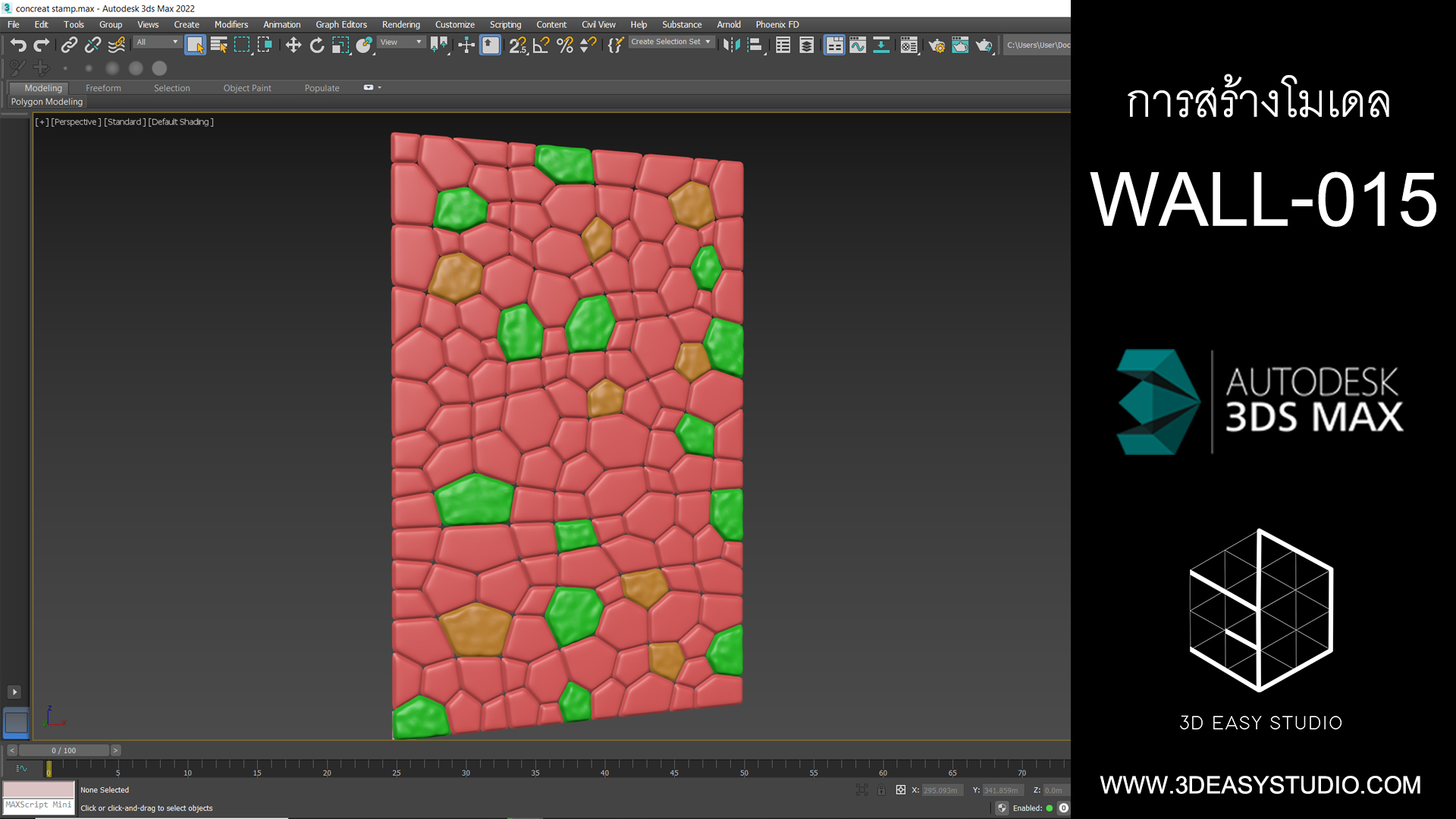Expand the View reference coordinate dropdown

pos(401,42)
